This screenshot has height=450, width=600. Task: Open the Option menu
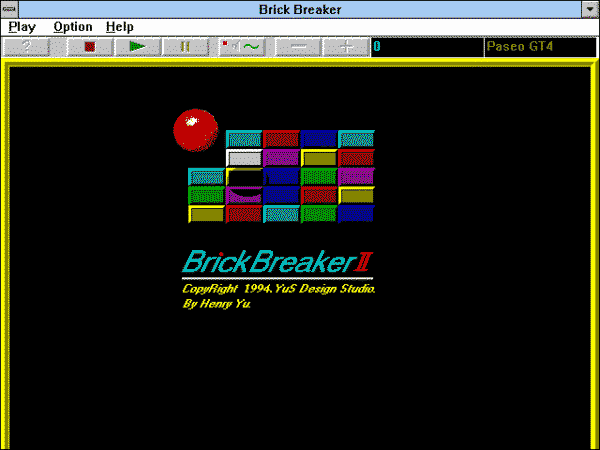pos(73,27)
